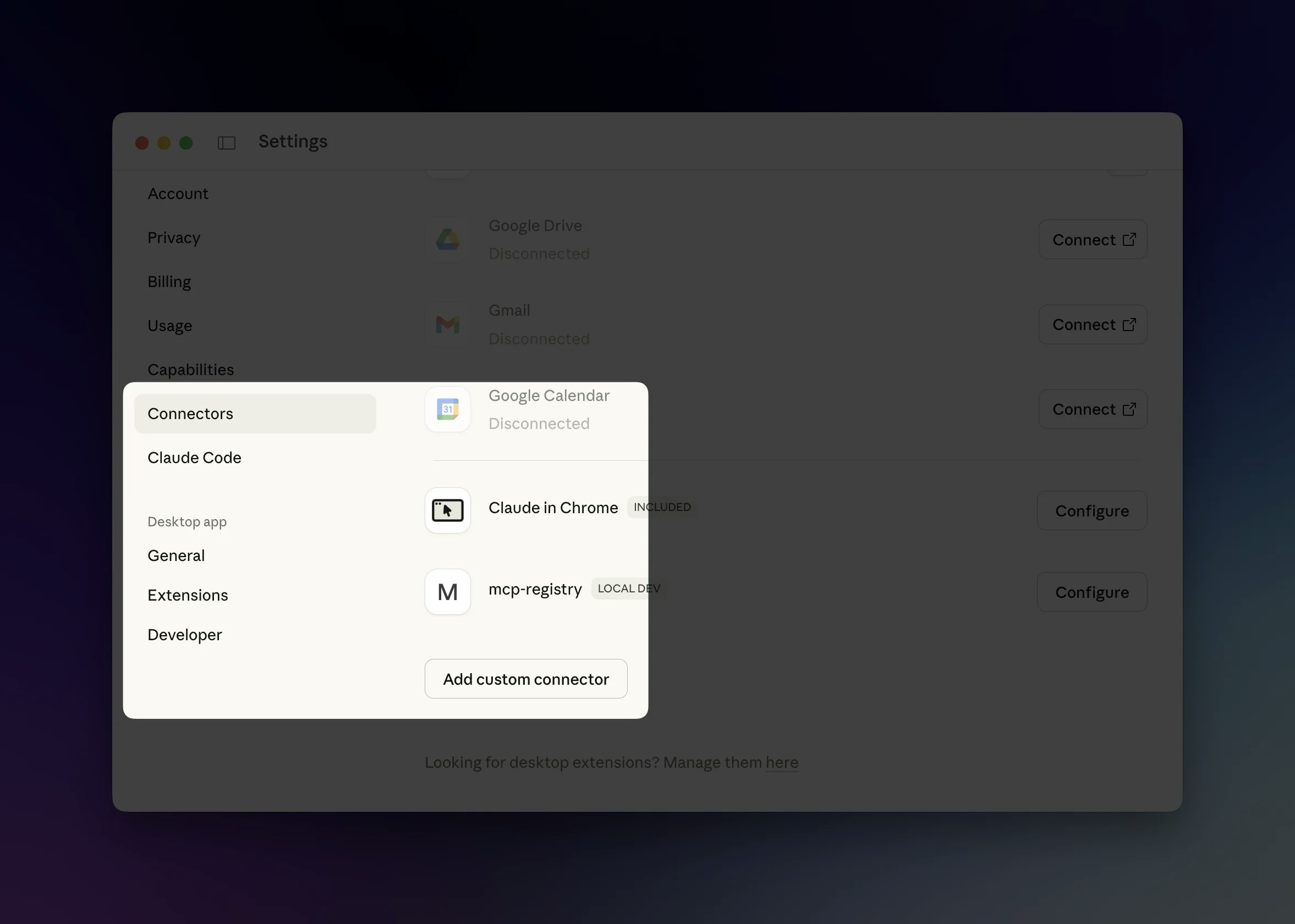Configure Claude in Chrome
Image resolution: width=1295 pixels, height=924 pixels.
(1092, 510)
